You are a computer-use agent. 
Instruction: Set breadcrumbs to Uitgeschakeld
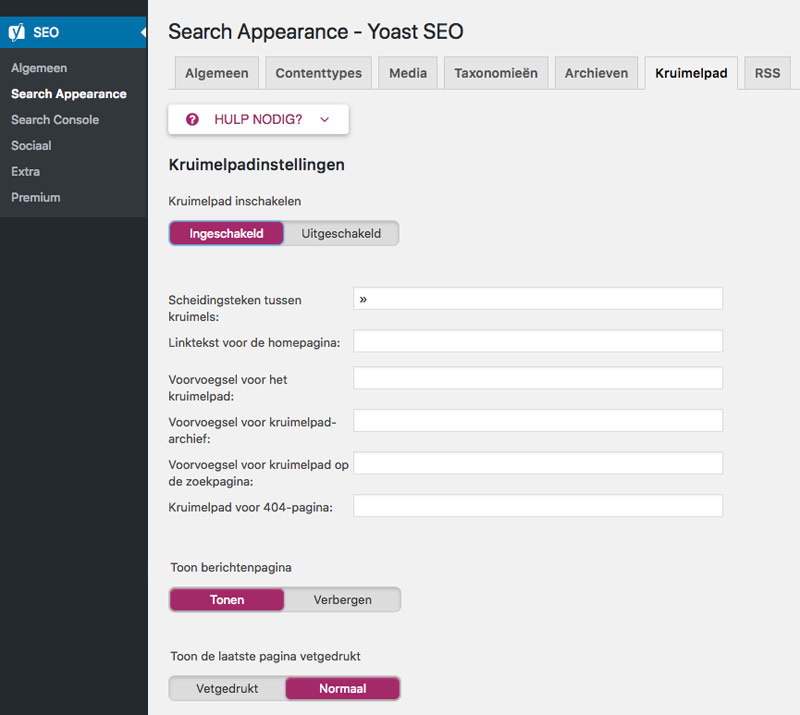coord(341,233)
